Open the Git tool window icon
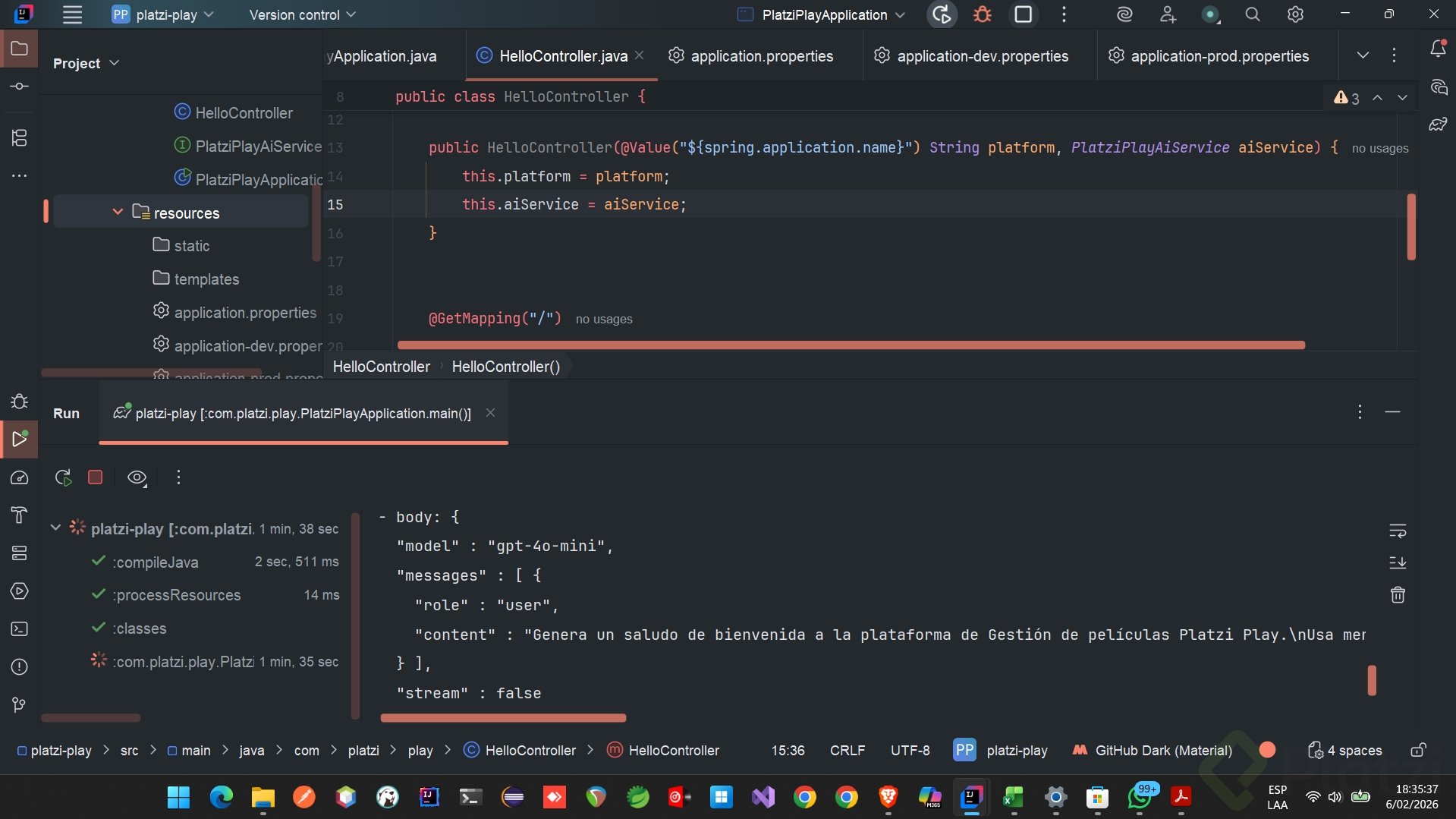Screen dimensions: 1456x819 tap(19, 705)
